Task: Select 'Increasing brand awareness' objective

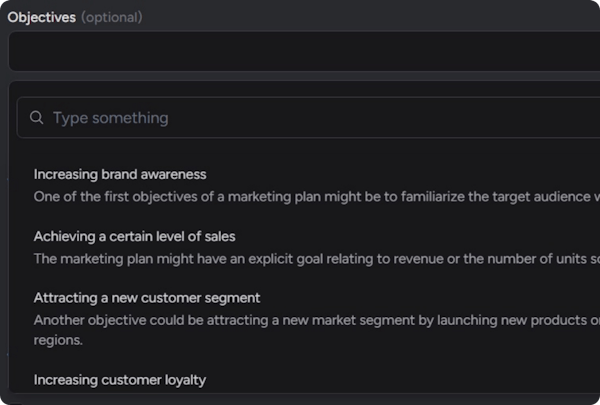Action: point(120,174)
